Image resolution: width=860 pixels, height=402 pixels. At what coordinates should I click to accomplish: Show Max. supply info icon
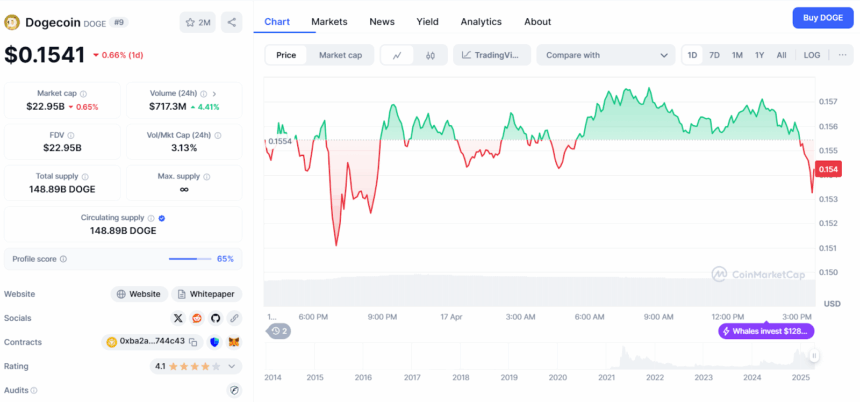(206, 177)
